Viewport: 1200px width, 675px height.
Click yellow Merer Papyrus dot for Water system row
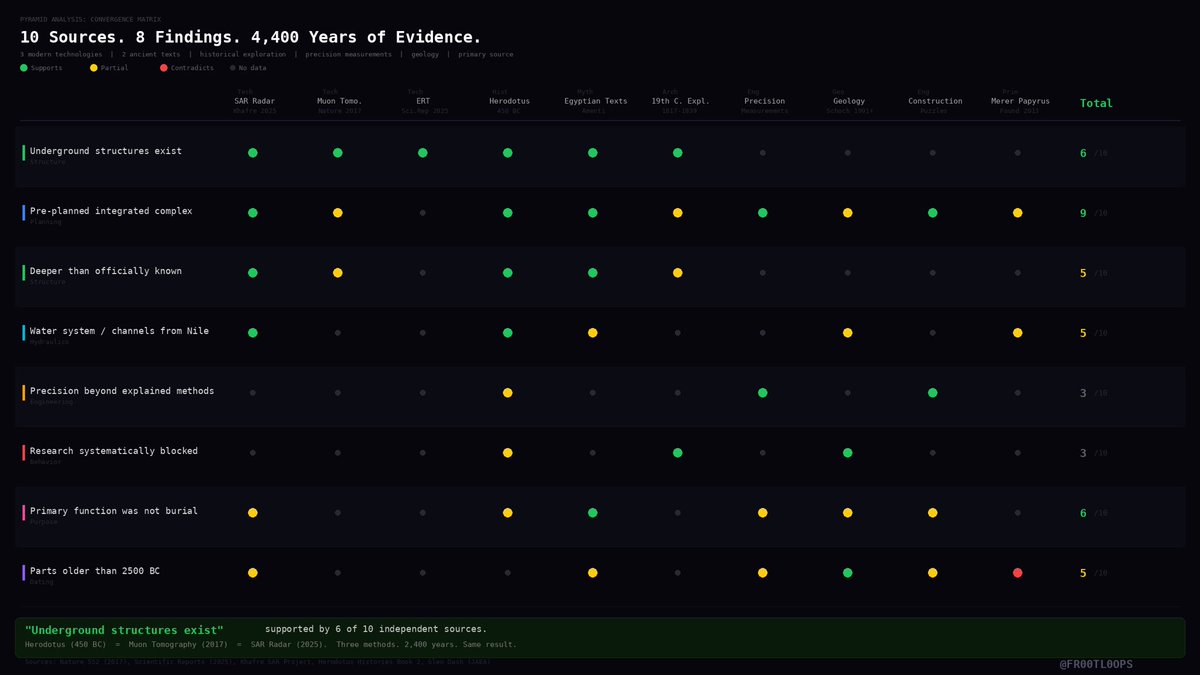[x=1018, y=333]
